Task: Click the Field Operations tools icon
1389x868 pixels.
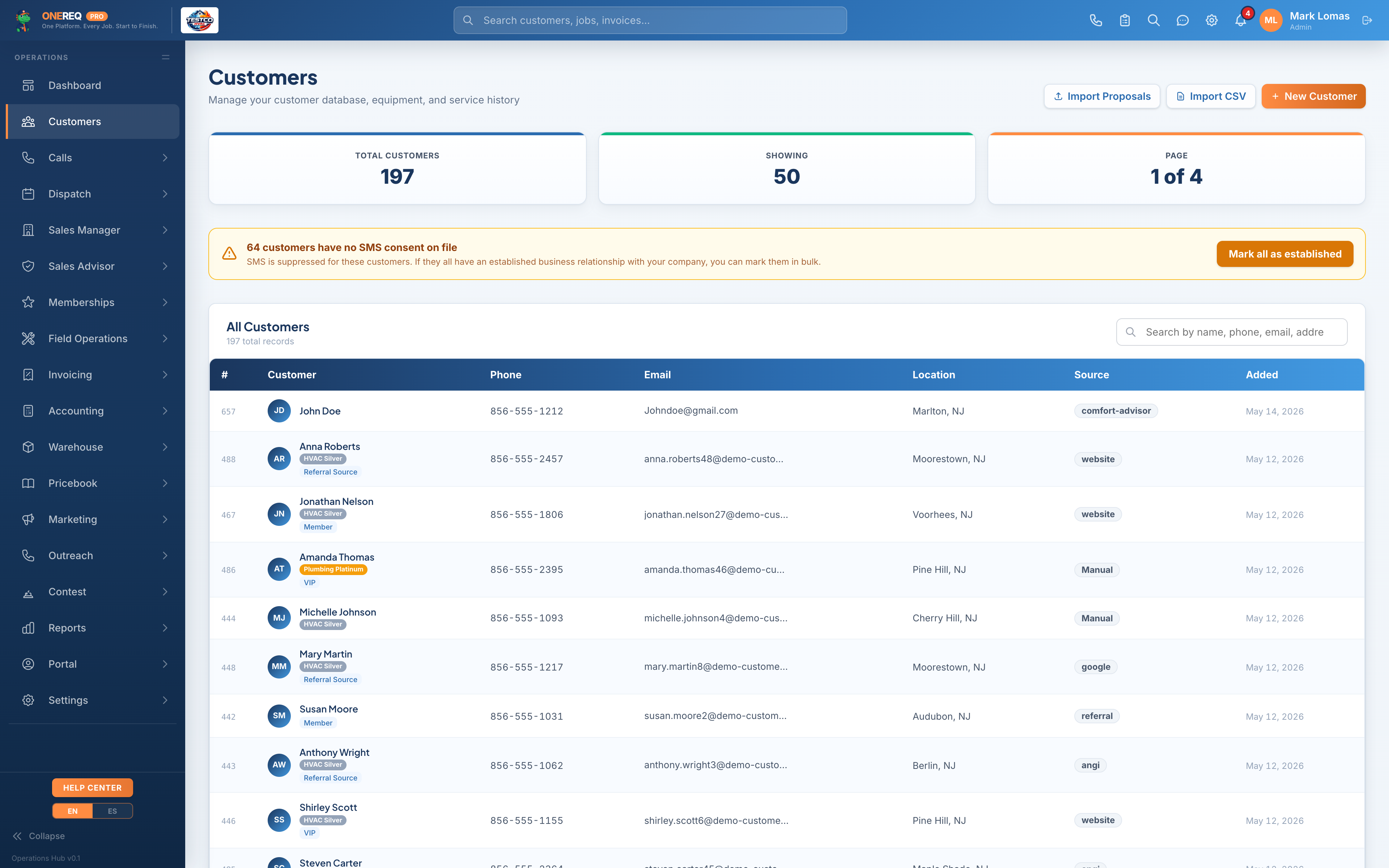Action: (x=28, y=339)
